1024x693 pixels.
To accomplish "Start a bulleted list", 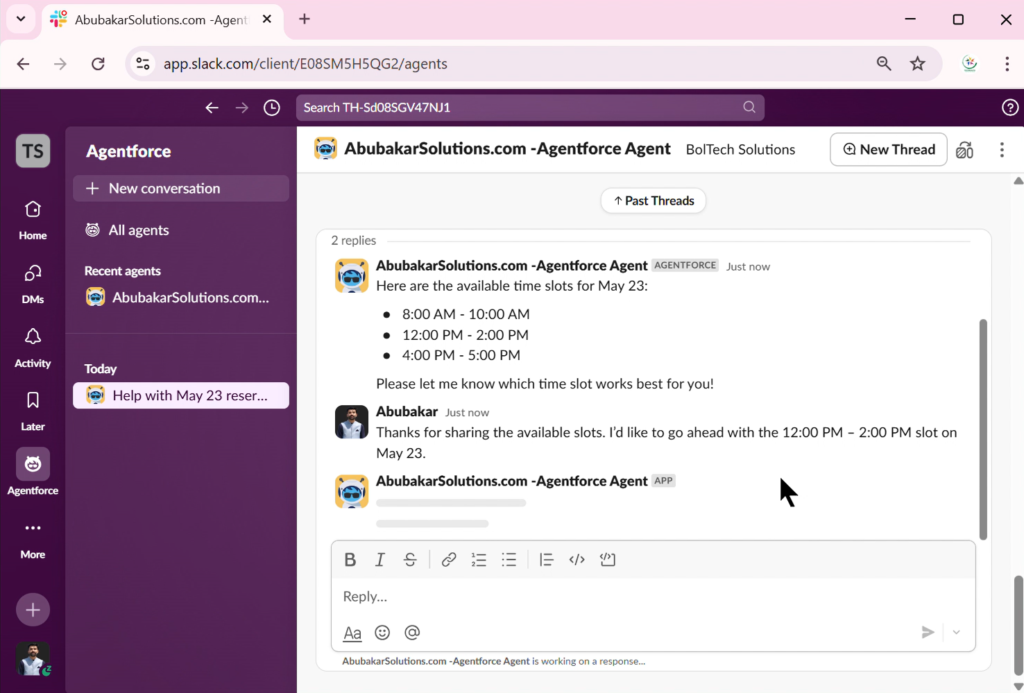I will (509, 560).
